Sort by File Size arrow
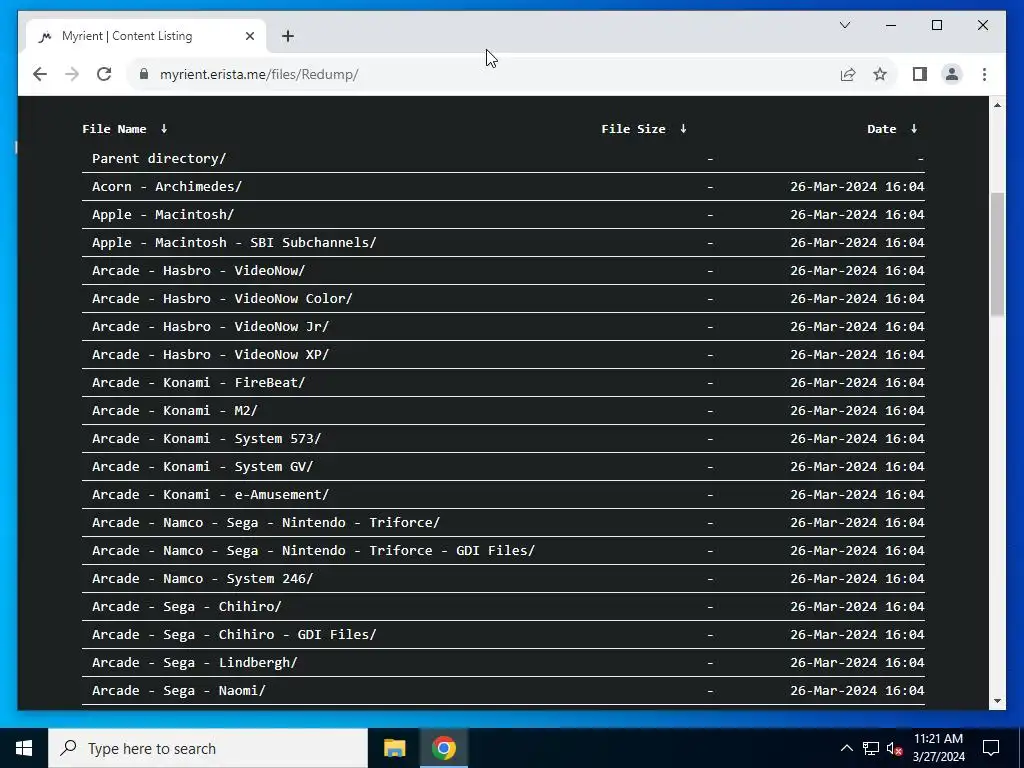Screen dimensions: 1024x768 (x=683, y=129)
